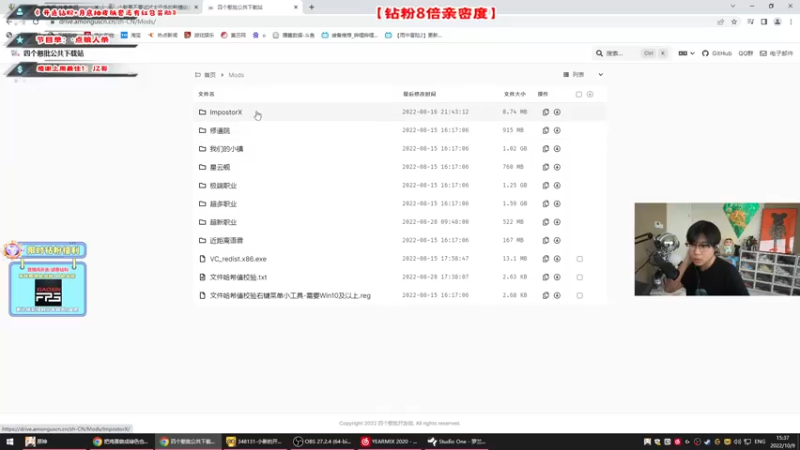The height and width of the screenshot is (450, 800).
Task: Copy link for the 1.59 GB folder
Action: [x=545, y=204]
